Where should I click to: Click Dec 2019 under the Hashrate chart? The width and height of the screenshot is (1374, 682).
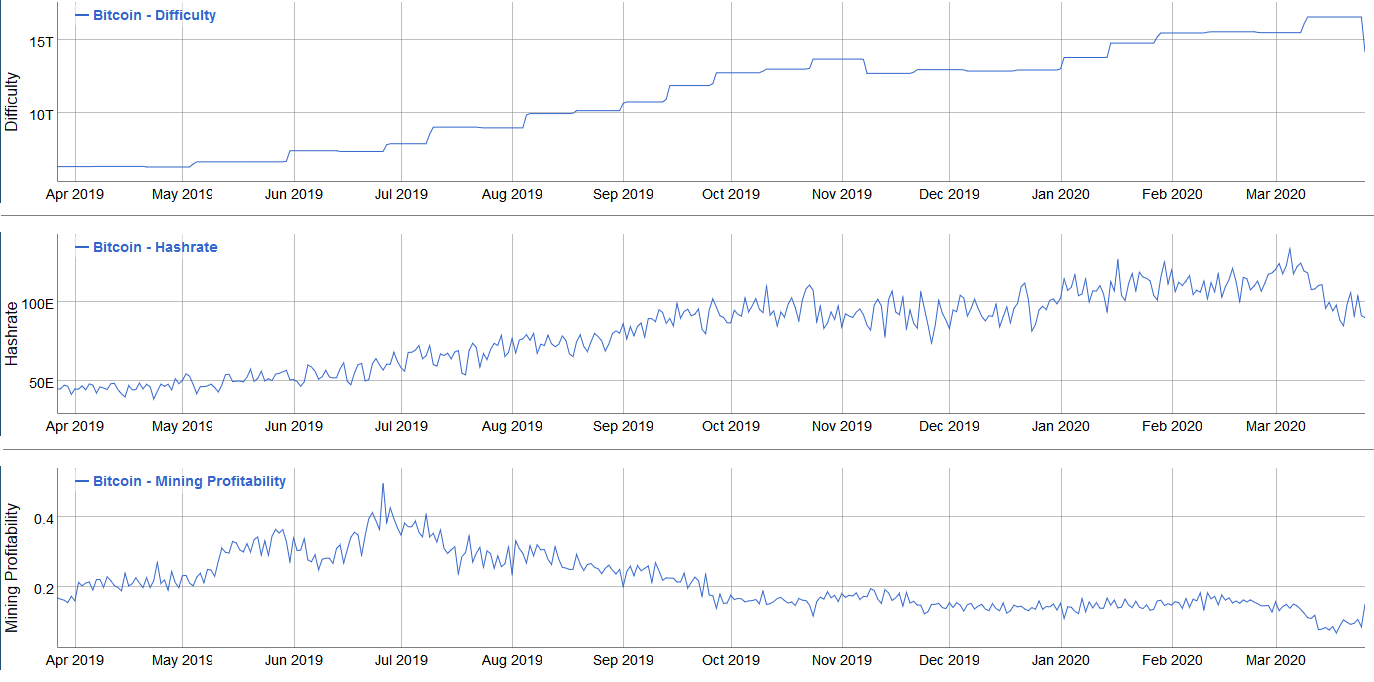coord(949,426)
